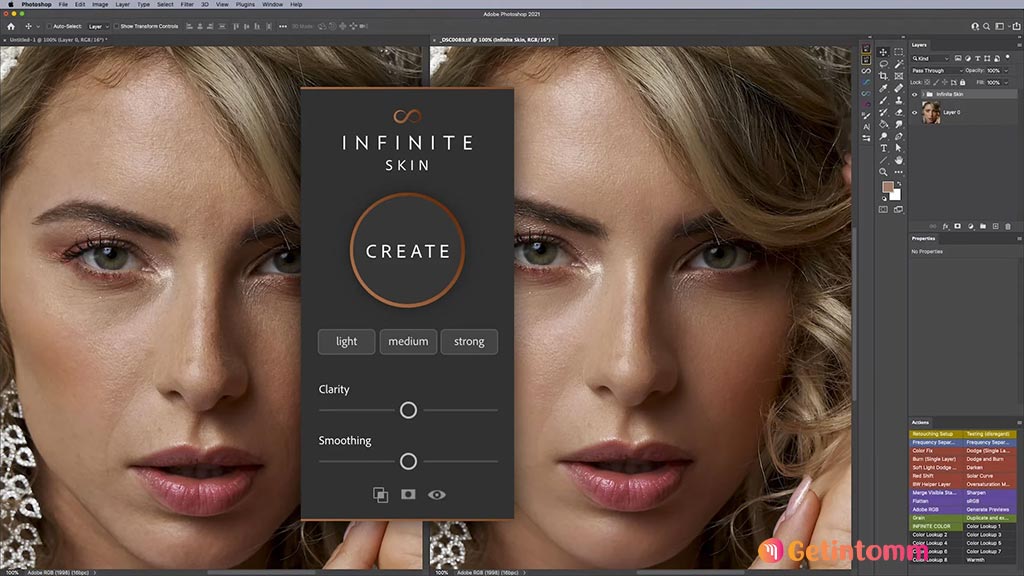Select the Frame tool

pyautogui.click(x=899, y=76)
